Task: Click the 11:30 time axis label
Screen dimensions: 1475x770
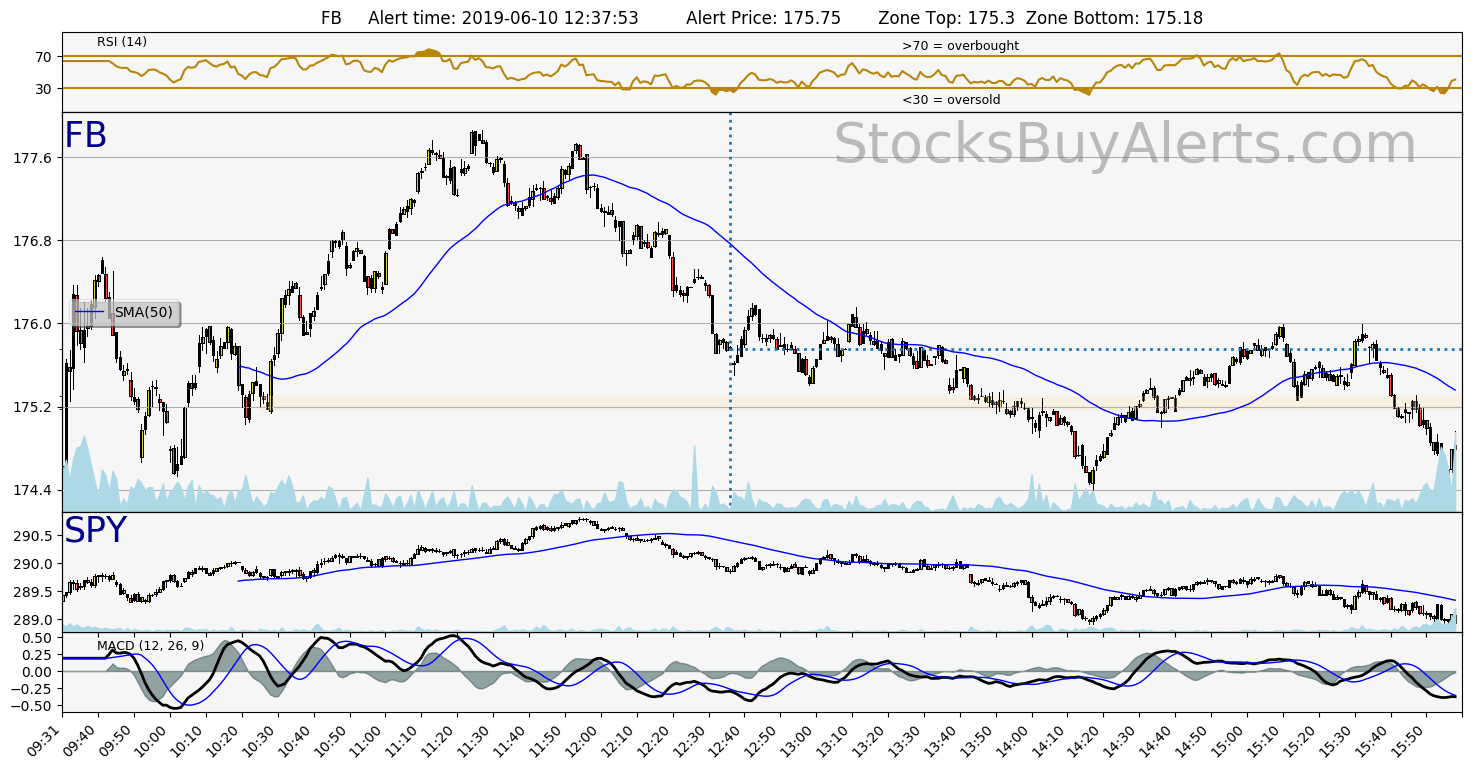Action: [473, 740]
